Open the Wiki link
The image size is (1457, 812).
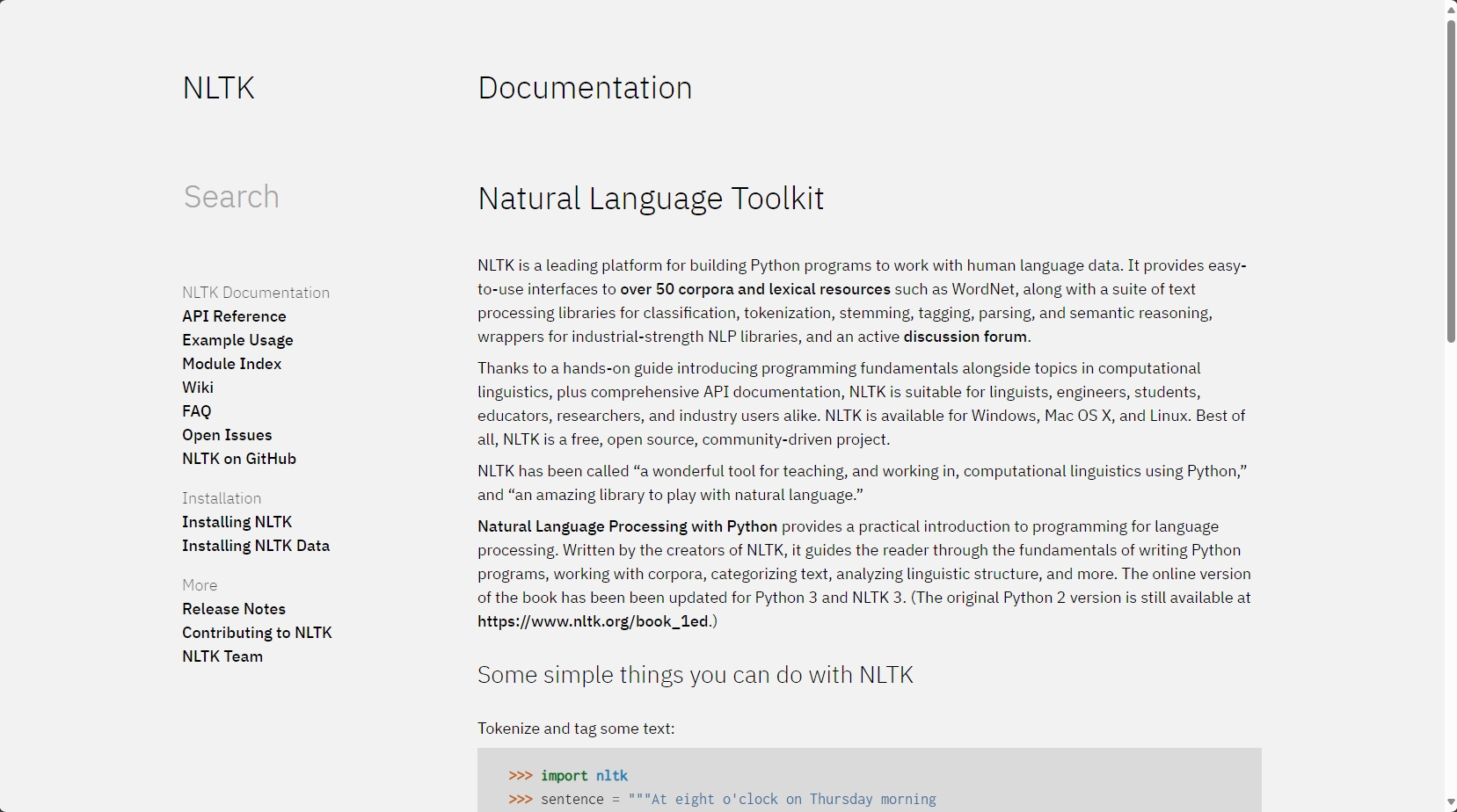(x=198, y=388)
